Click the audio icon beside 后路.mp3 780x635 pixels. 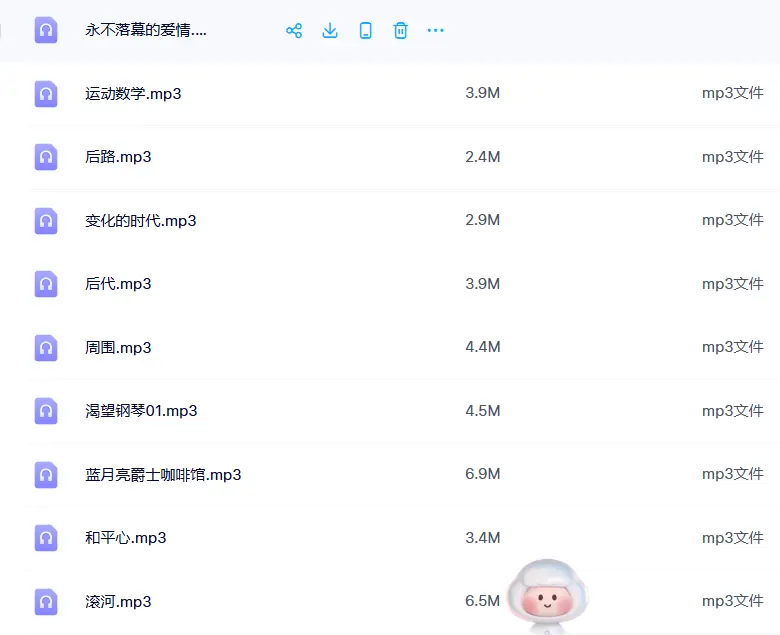coord(46,157)
